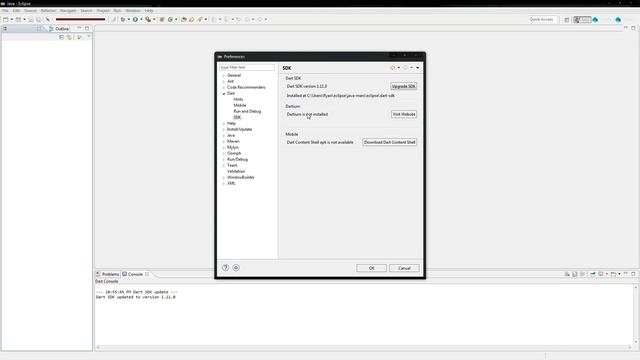This screenshot has height=360, width=640.
Task: Open the Debug button dropdown arrow
Action: pos(129,20)
